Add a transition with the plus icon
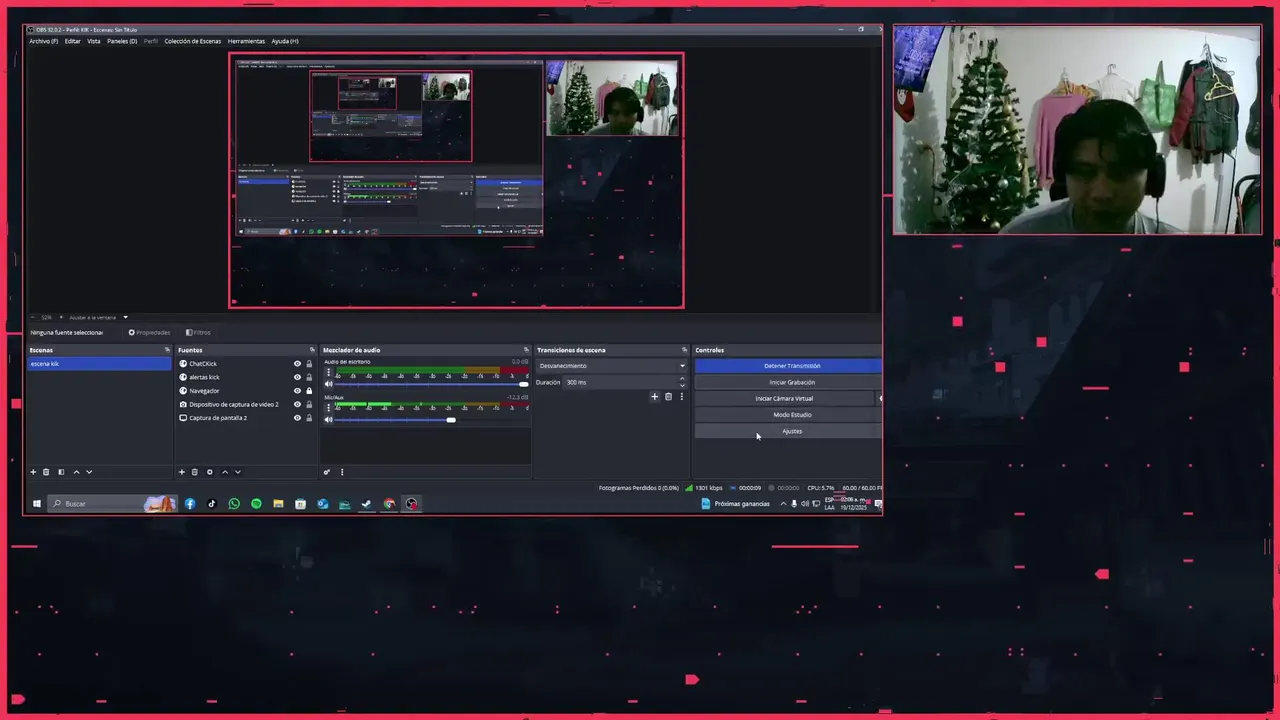The height and width of the screenshot is (720, 1280). pos(655,397)
